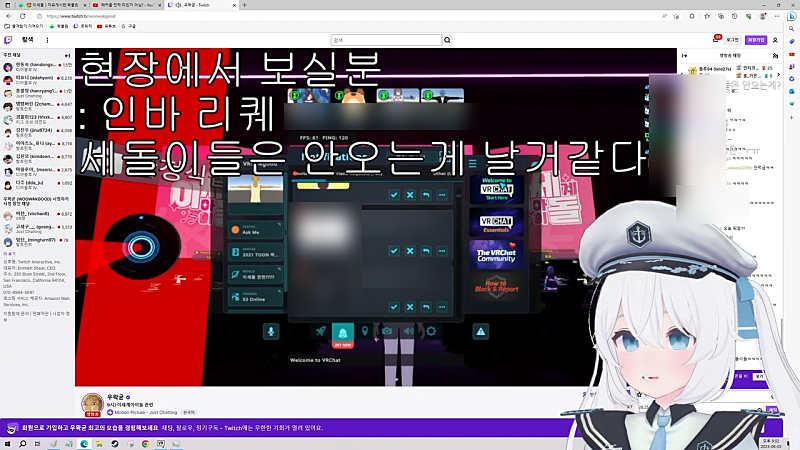Open more options for the first invitation
The width and height of the screenshot is (800, 450).
[x=442, y=195]
